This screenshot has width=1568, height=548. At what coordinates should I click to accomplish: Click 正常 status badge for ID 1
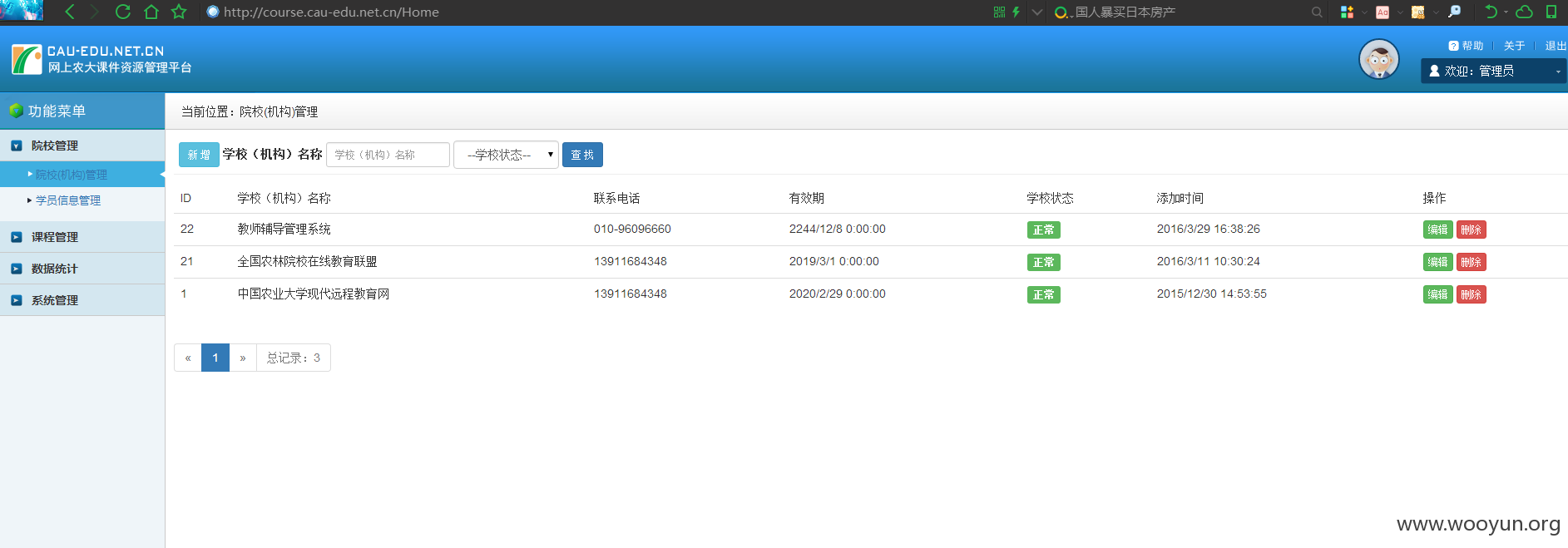point(1043,295)
